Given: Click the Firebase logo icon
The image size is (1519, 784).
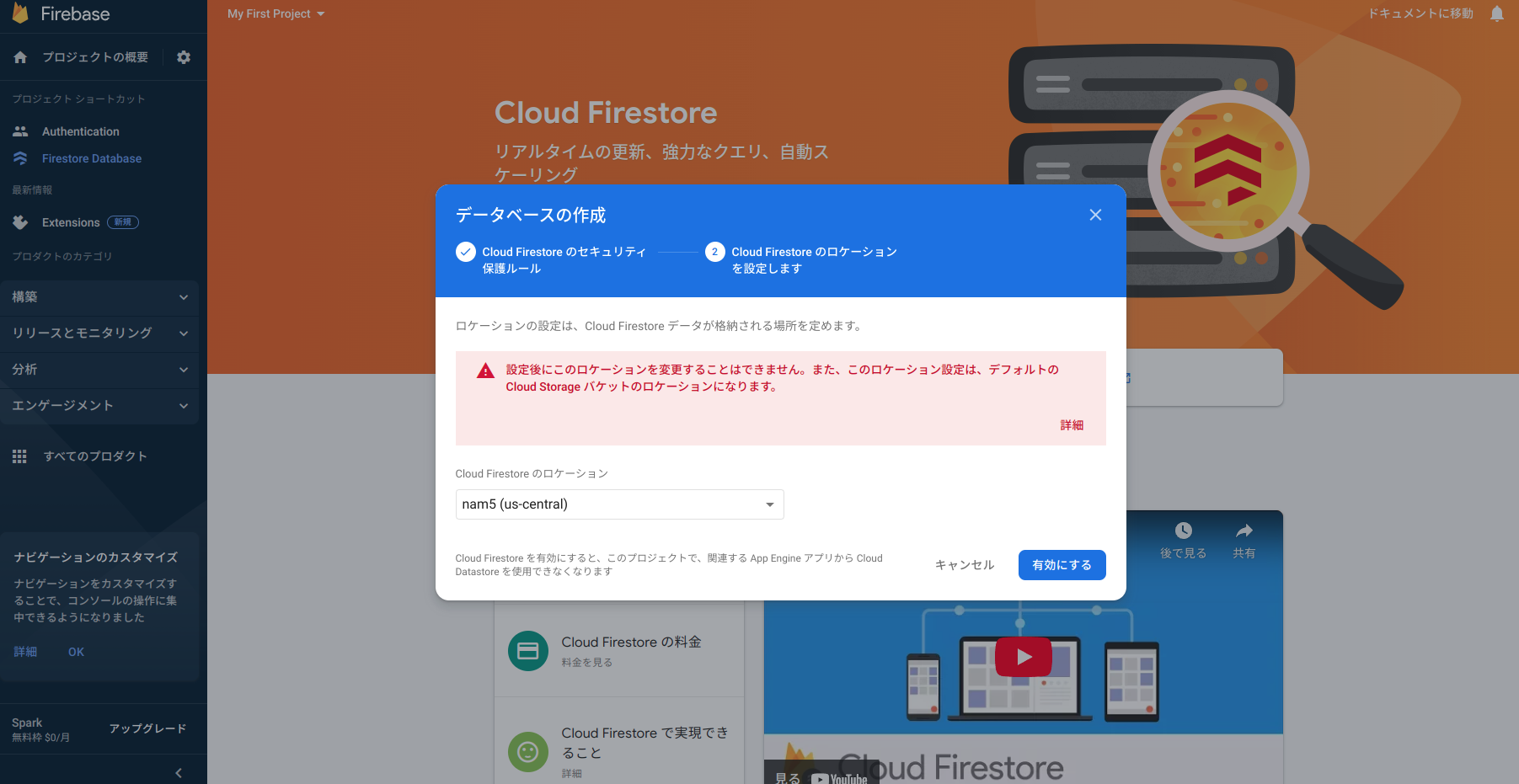Looking at the screenshot, I should click(x=20, y=13).
